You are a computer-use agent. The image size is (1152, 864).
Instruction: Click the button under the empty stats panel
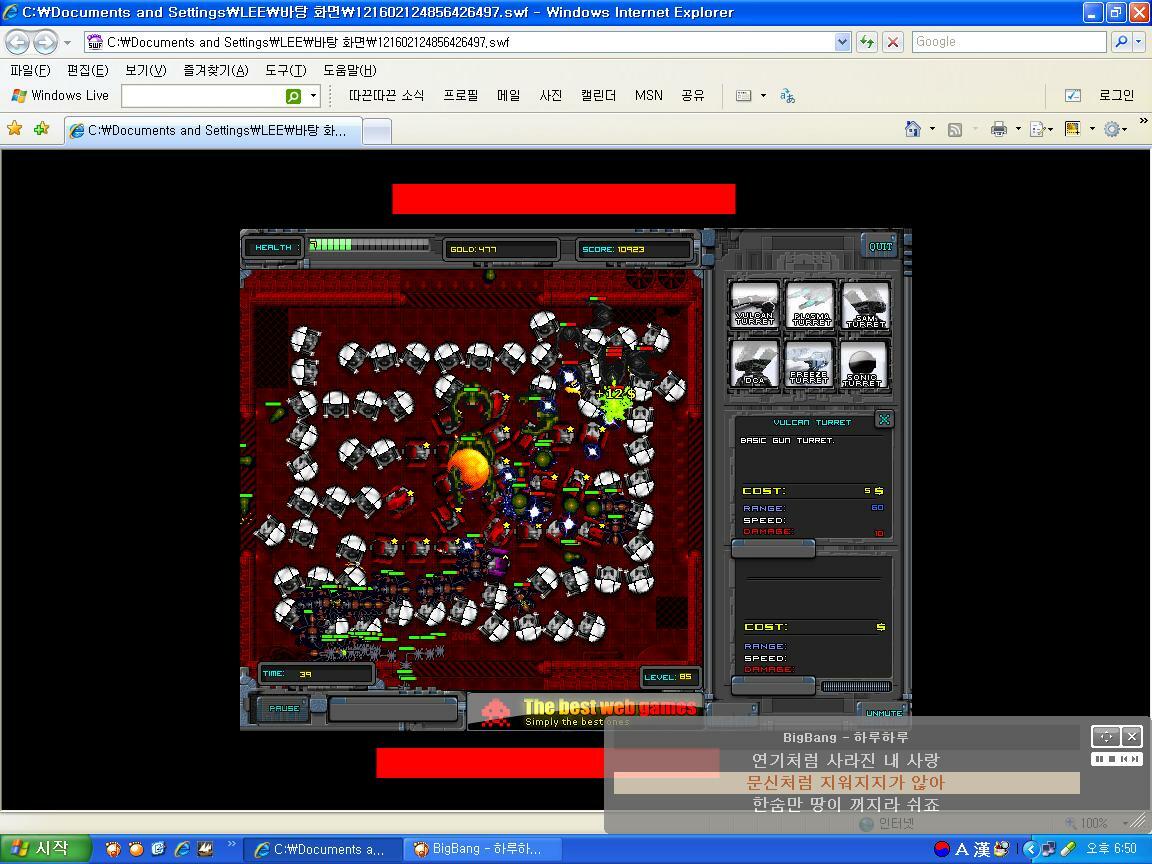point(773,685)
